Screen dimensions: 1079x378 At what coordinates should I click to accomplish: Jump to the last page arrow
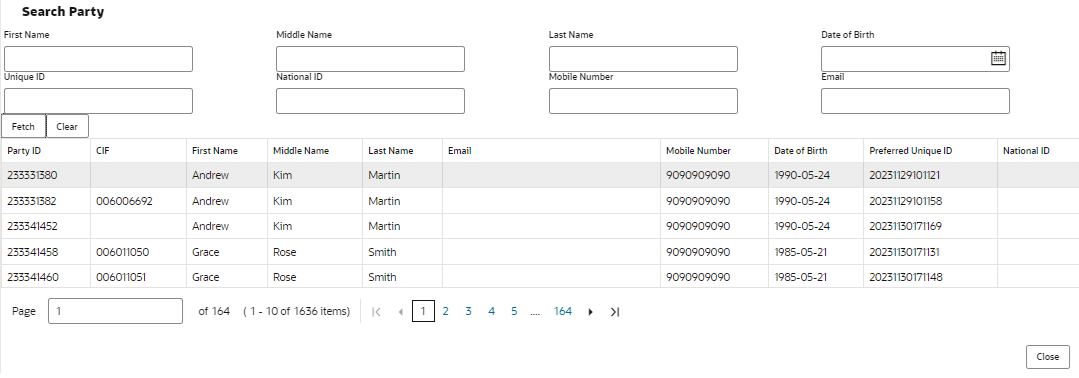pos(615,312)
